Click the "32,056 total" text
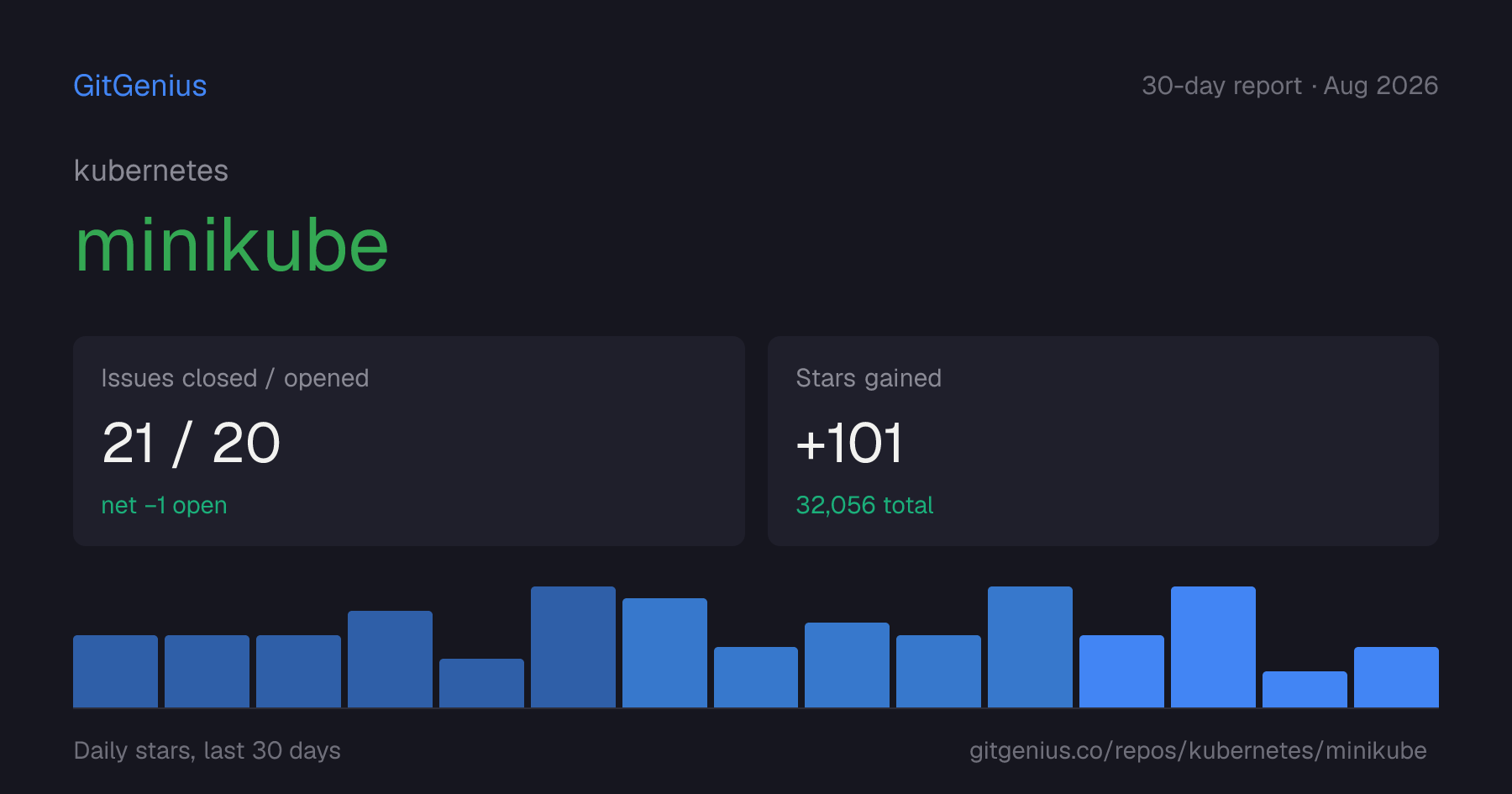Viewport: 1512px width, 794px height. (864, 505)
